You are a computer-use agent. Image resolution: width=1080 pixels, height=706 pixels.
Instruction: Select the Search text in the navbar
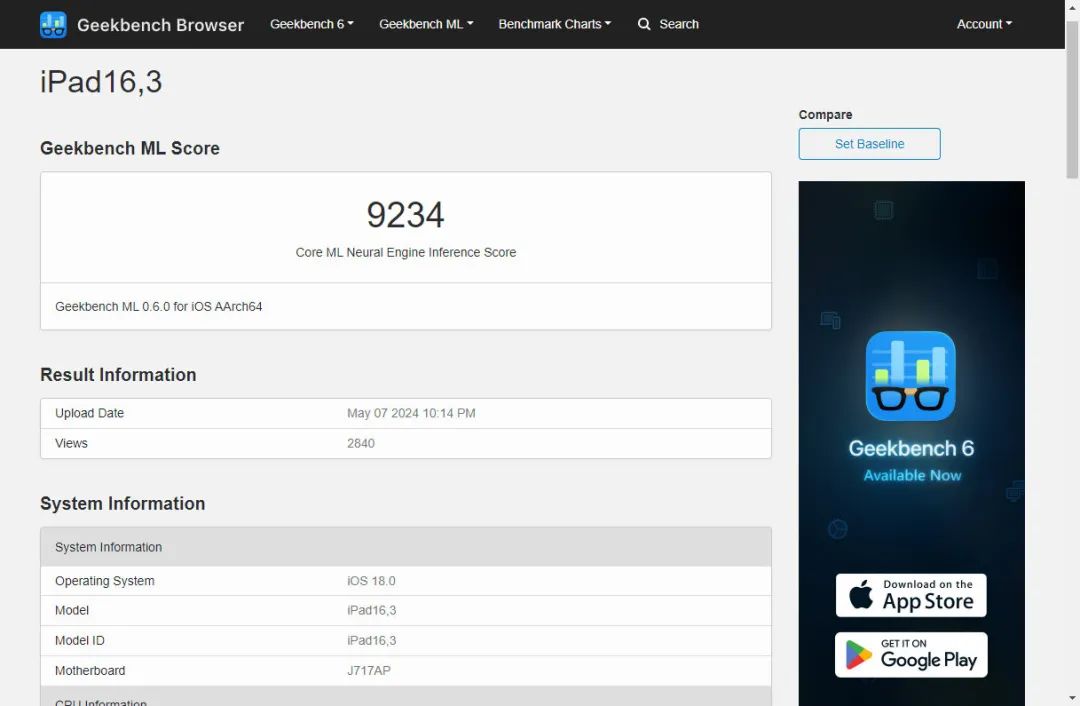[679, 24]
